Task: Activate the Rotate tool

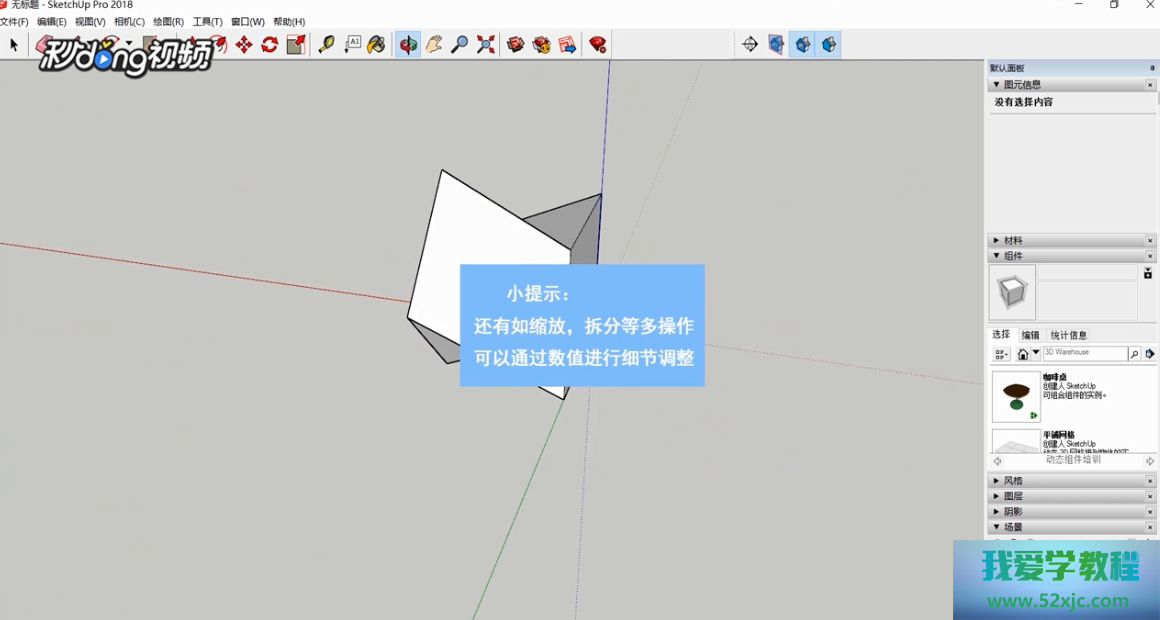Action: click(270, 45)
